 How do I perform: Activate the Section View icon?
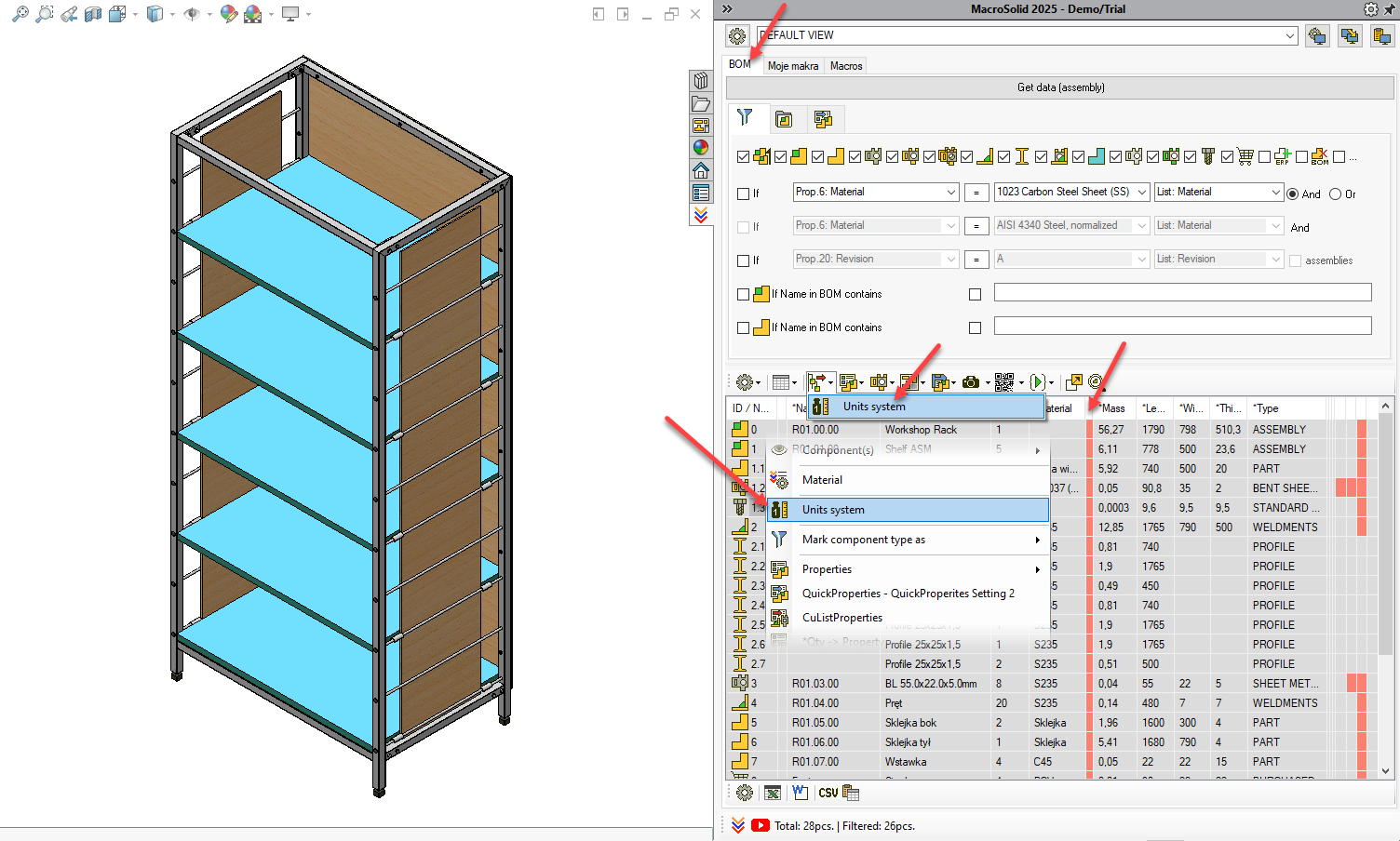click(93, 14)
